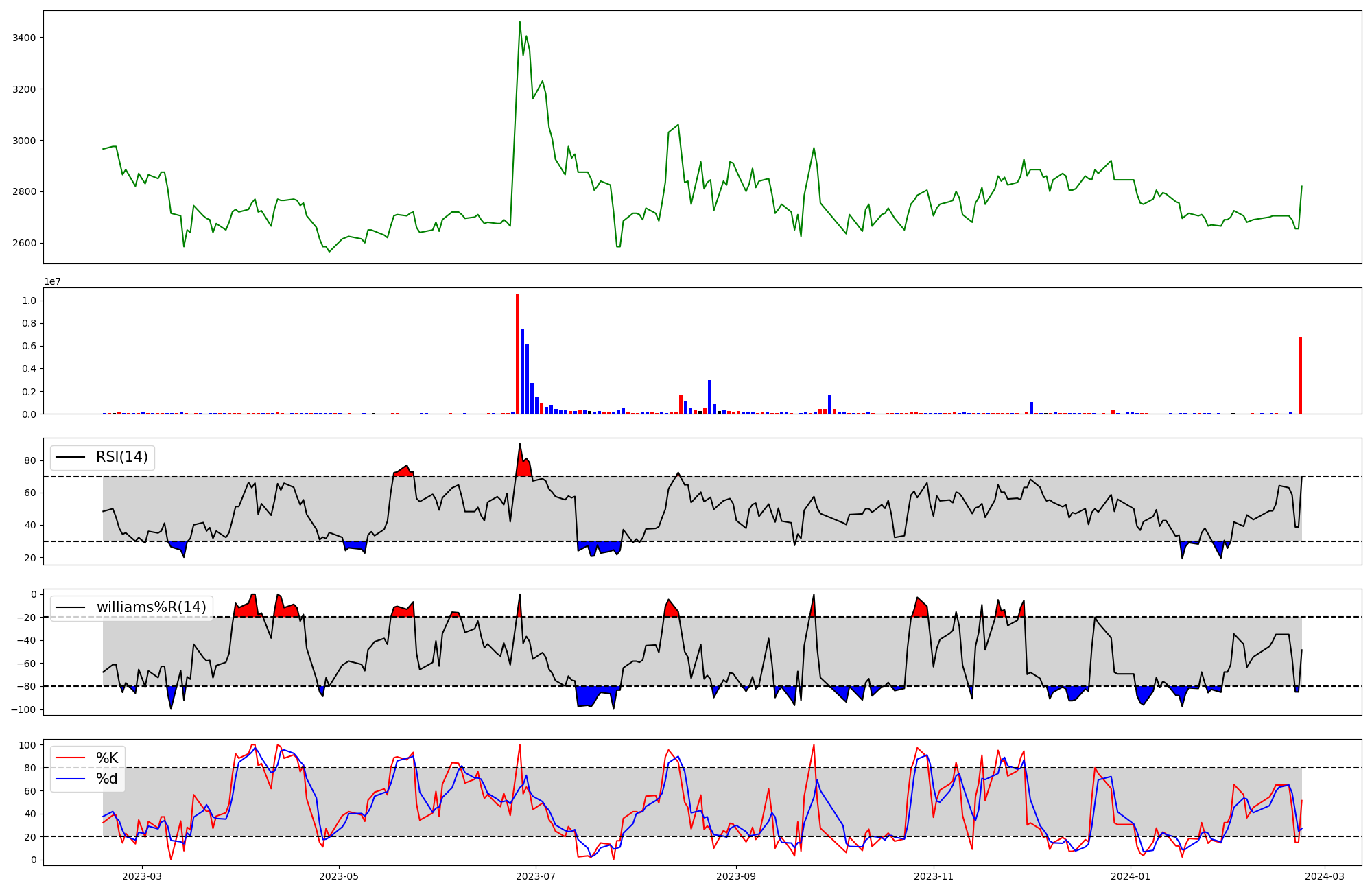The height and width of the screenshot is (892, 1372).
Task: Click the green price line's highest peak
Action: coord(519,23)
